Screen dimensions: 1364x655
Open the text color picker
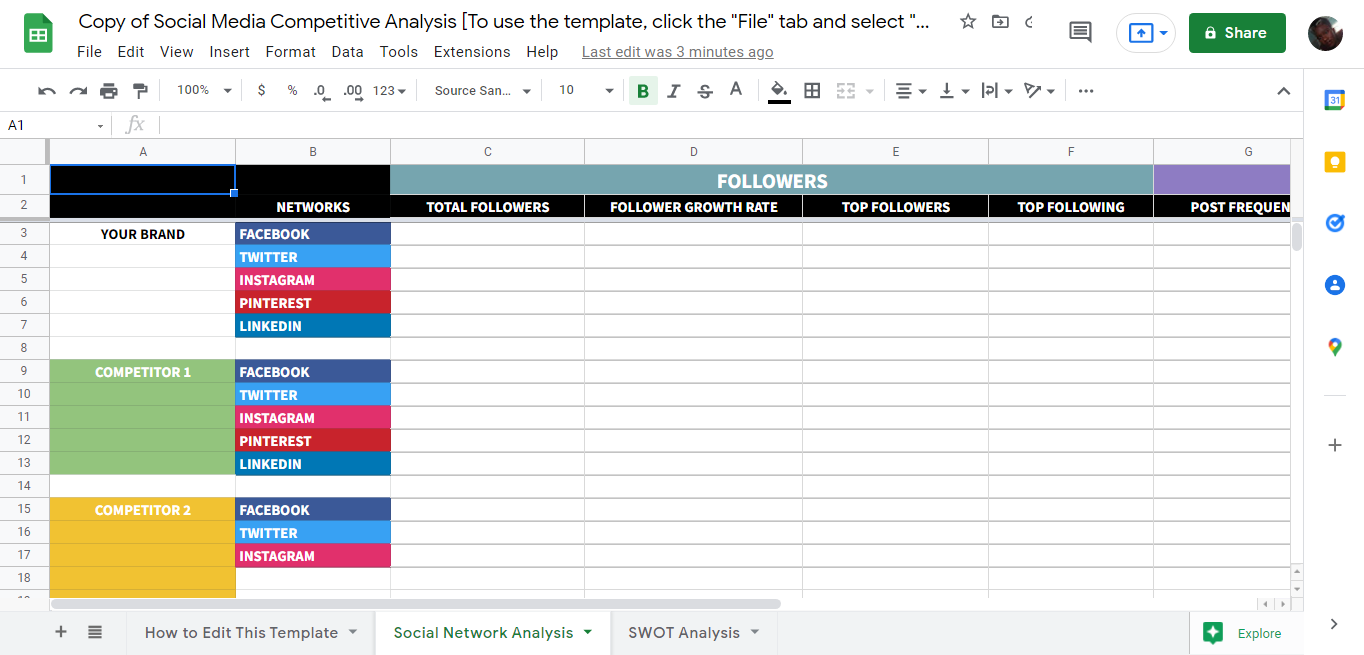[736, 90]
